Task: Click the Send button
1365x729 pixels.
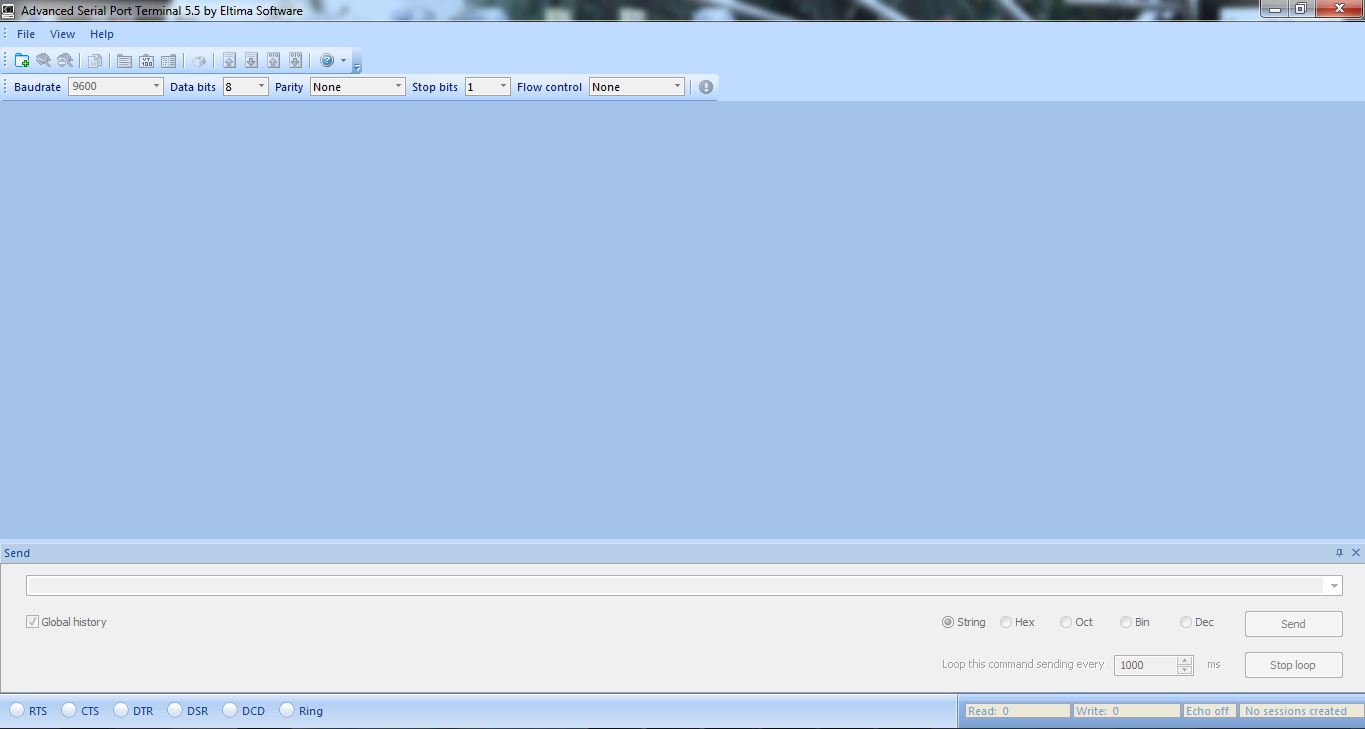Action: [1293, 624]
